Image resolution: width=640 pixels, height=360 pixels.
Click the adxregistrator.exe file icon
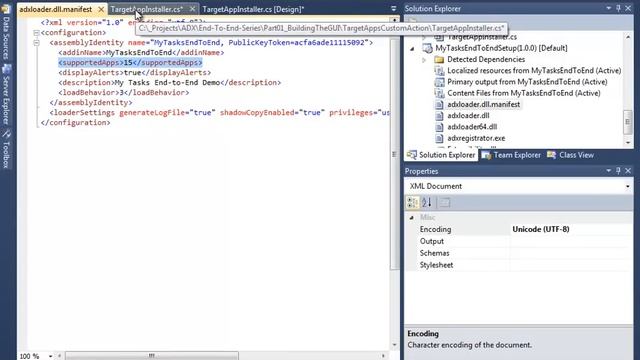(x=439, y=138)
